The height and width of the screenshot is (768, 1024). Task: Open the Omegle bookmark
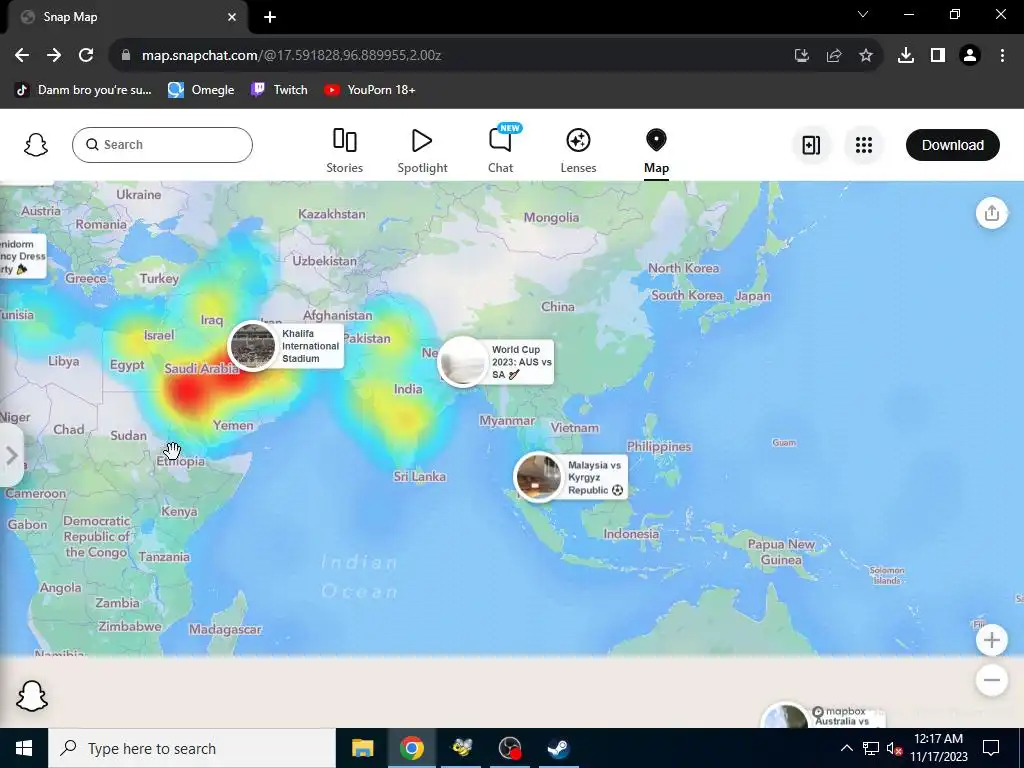point(201,90)
